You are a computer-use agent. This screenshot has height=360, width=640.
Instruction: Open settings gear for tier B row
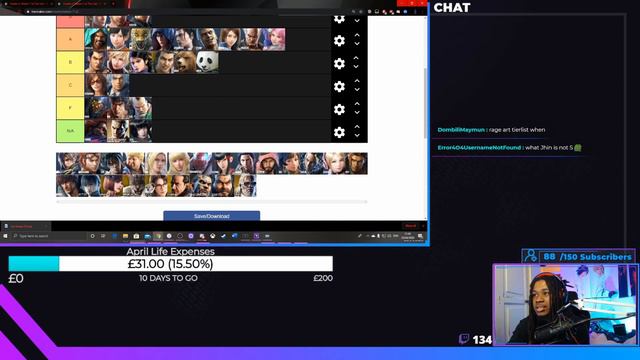[339, 63]
